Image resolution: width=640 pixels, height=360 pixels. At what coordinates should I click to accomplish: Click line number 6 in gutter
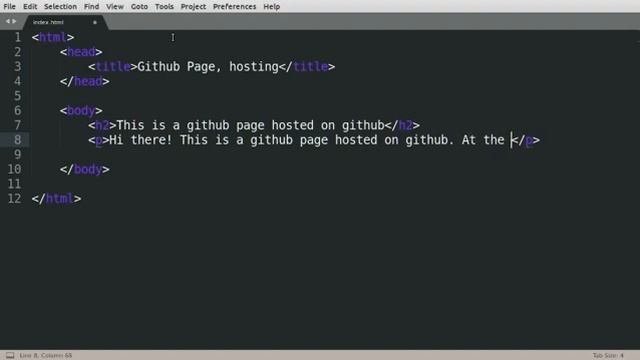coord(18,111)
